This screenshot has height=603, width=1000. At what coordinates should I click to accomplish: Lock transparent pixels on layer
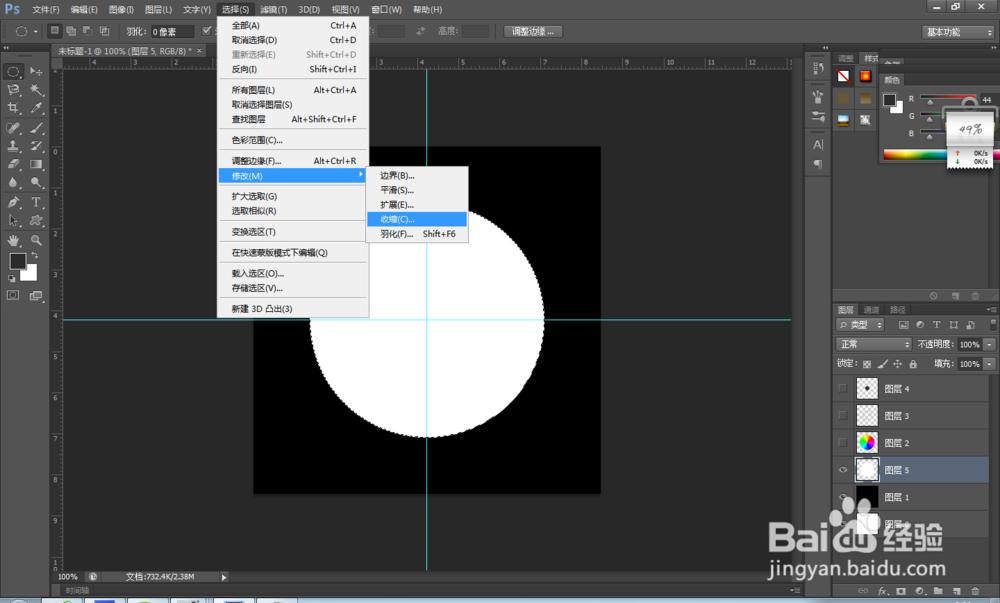coord(867,364)
